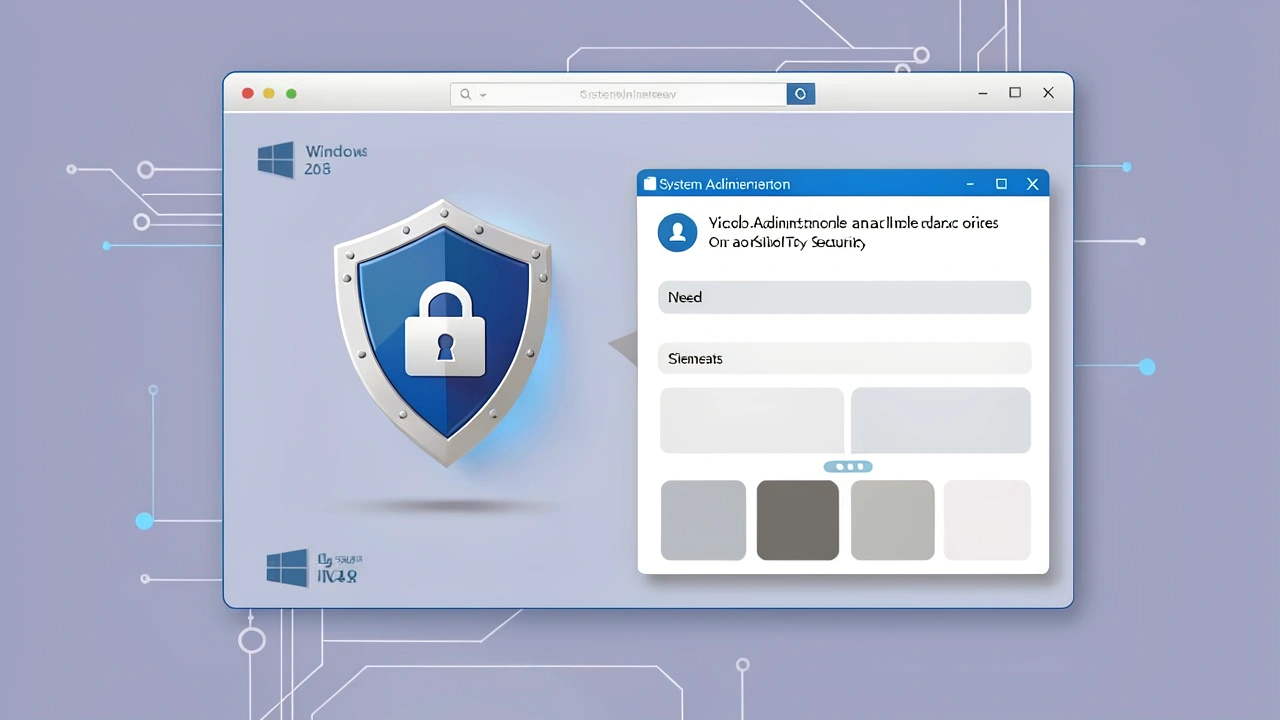Minimize the System Administration dialog
The width and height of the screenshot is (1280, 720).
click(970, 184)
